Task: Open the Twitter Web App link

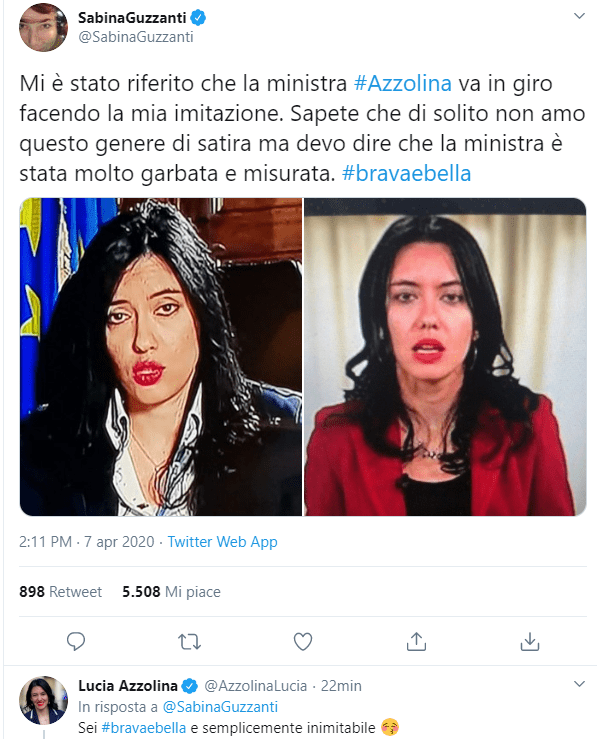Action: [222, 542]
